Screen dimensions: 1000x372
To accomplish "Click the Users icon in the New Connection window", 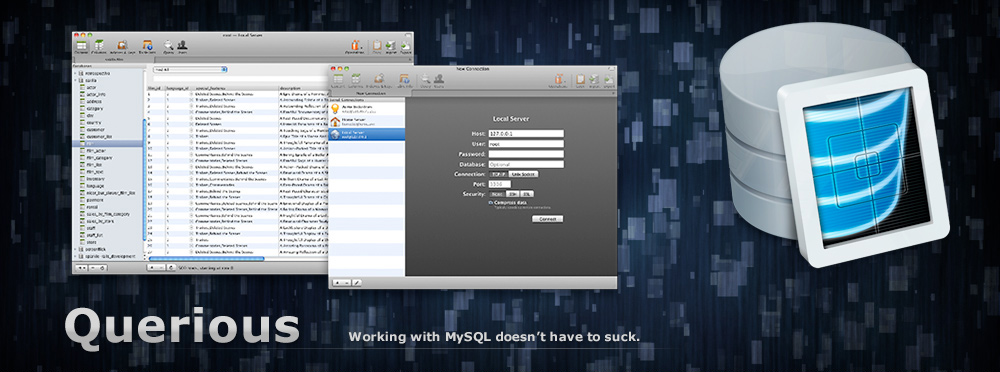I will pos(439,80).
